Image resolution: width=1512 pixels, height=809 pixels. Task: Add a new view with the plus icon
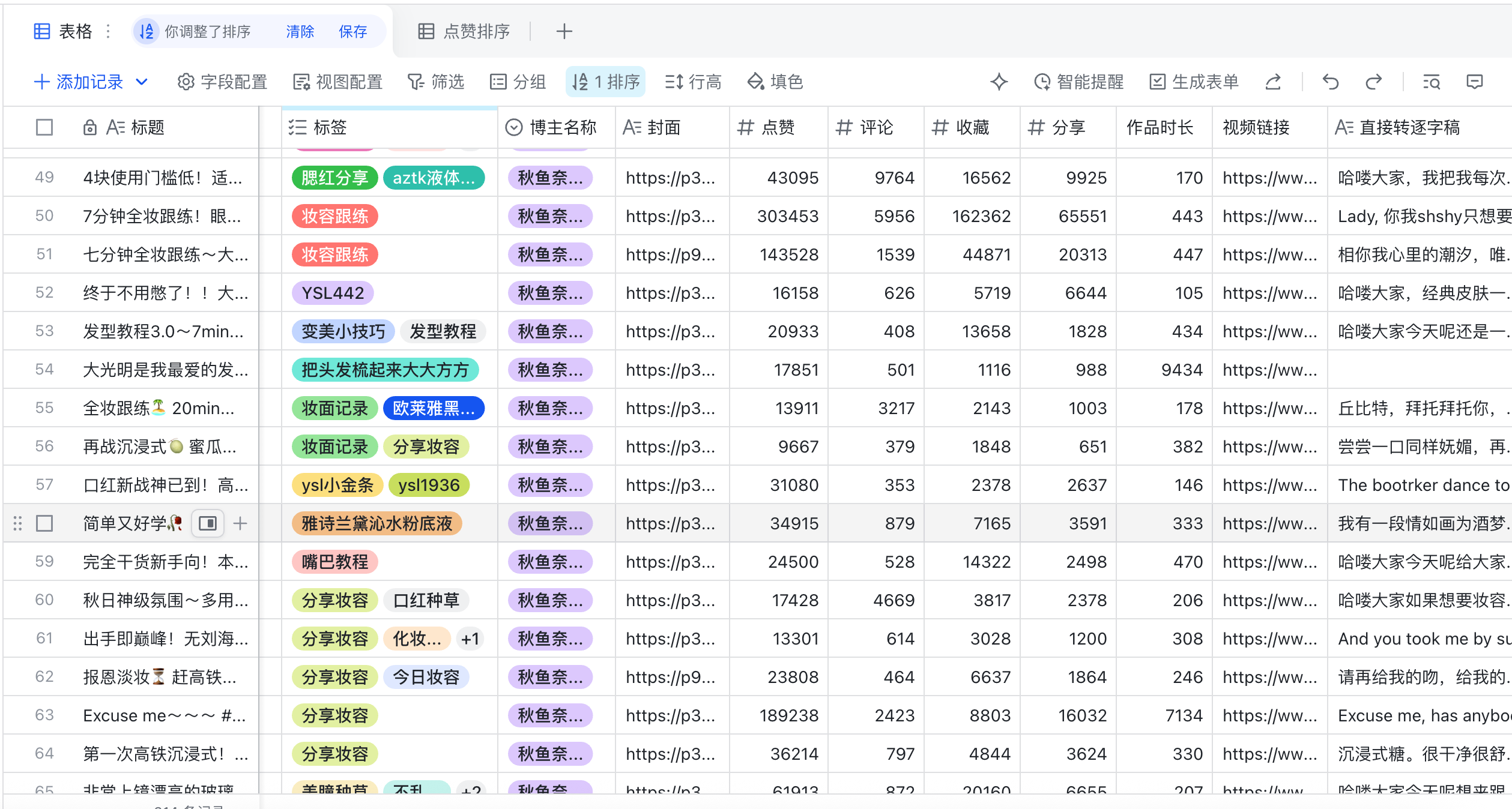564,31
